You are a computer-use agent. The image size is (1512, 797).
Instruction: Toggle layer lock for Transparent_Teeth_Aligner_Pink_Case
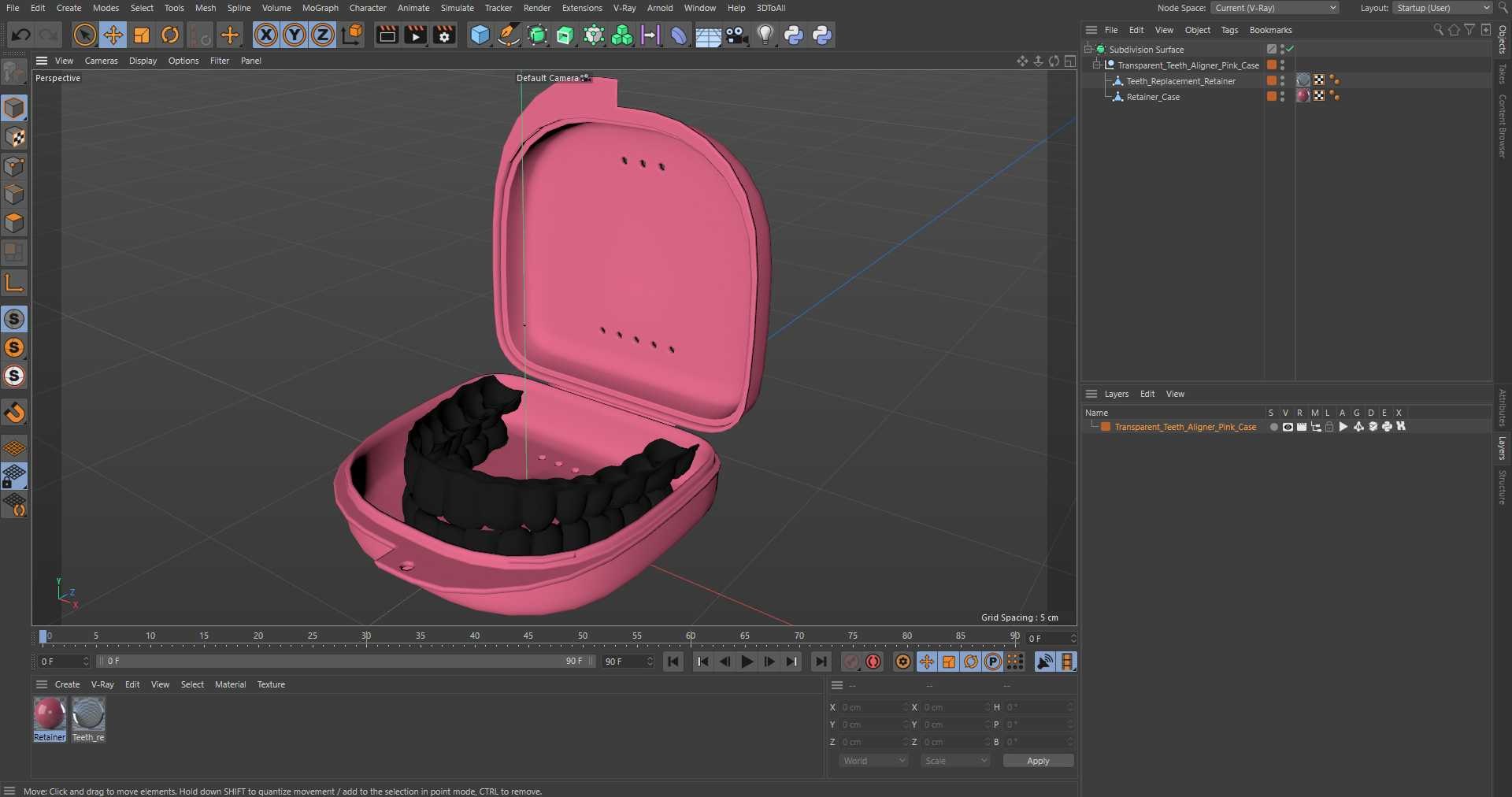click(x=1329, y=427)
